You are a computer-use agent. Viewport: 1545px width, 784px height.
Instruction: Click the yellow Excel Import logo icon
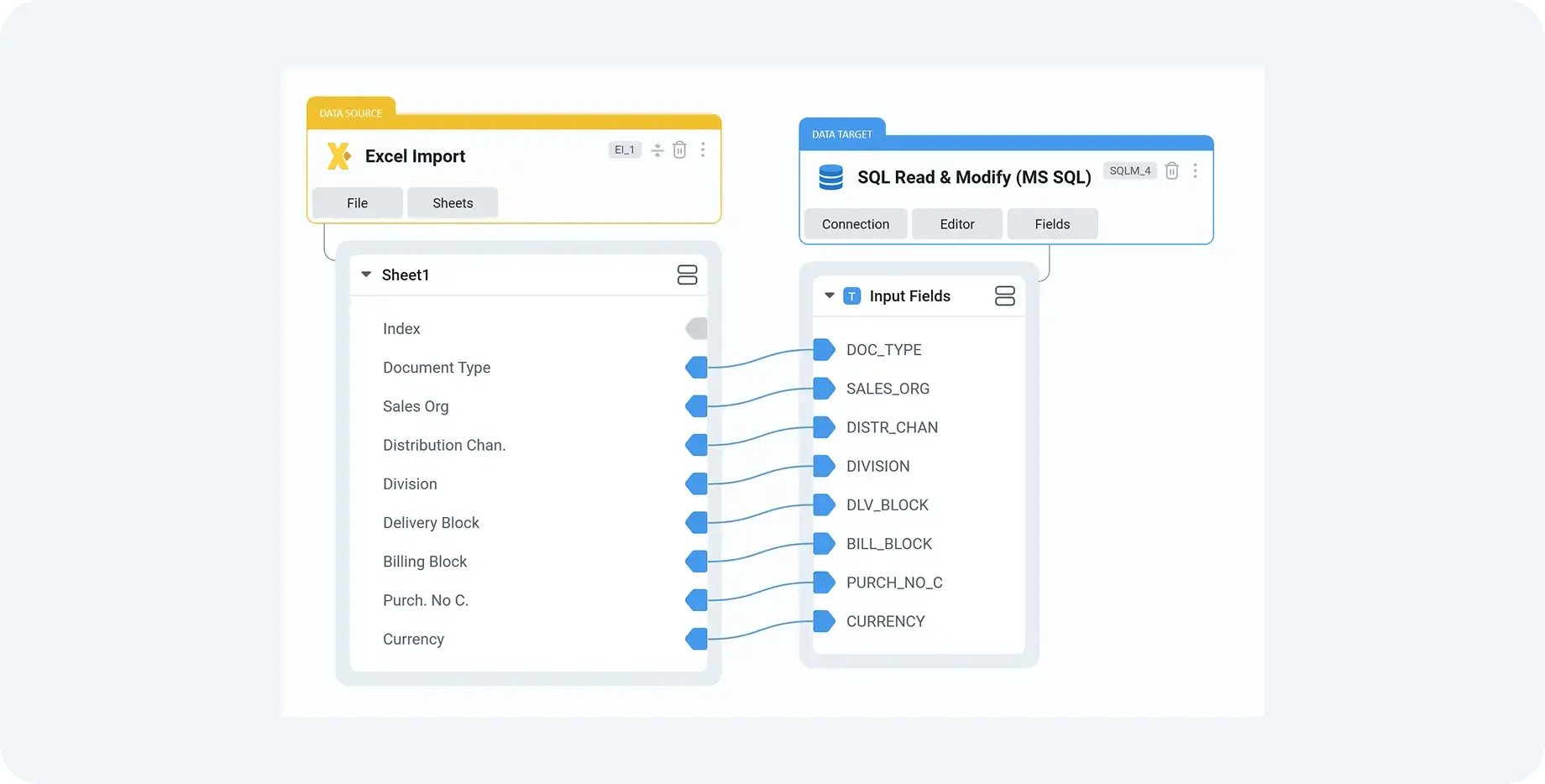pos(338,156)
